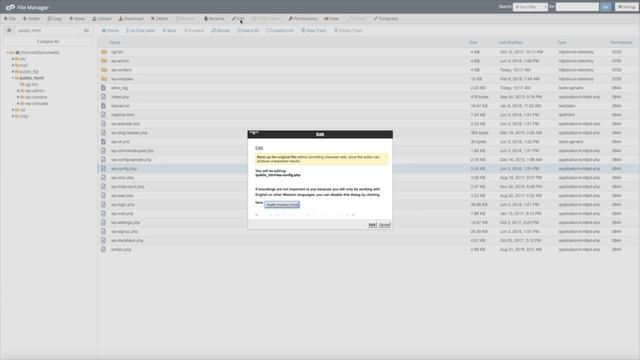The image size is (640, 360).
Task: Click Up One Level
Action: 140,31
